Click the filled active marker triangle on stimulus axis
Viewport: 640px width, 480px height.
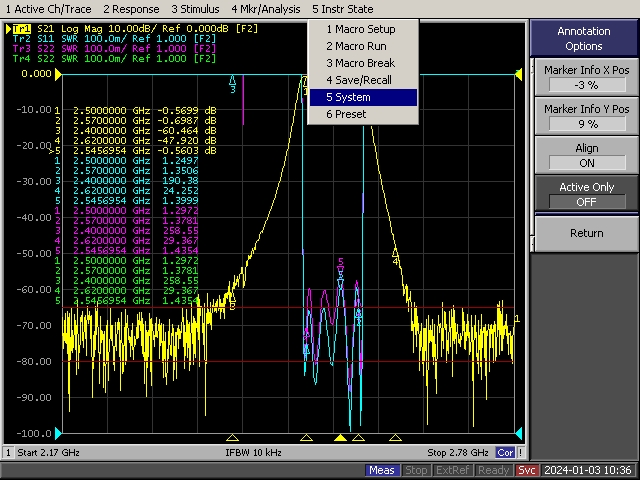point(340,438)
